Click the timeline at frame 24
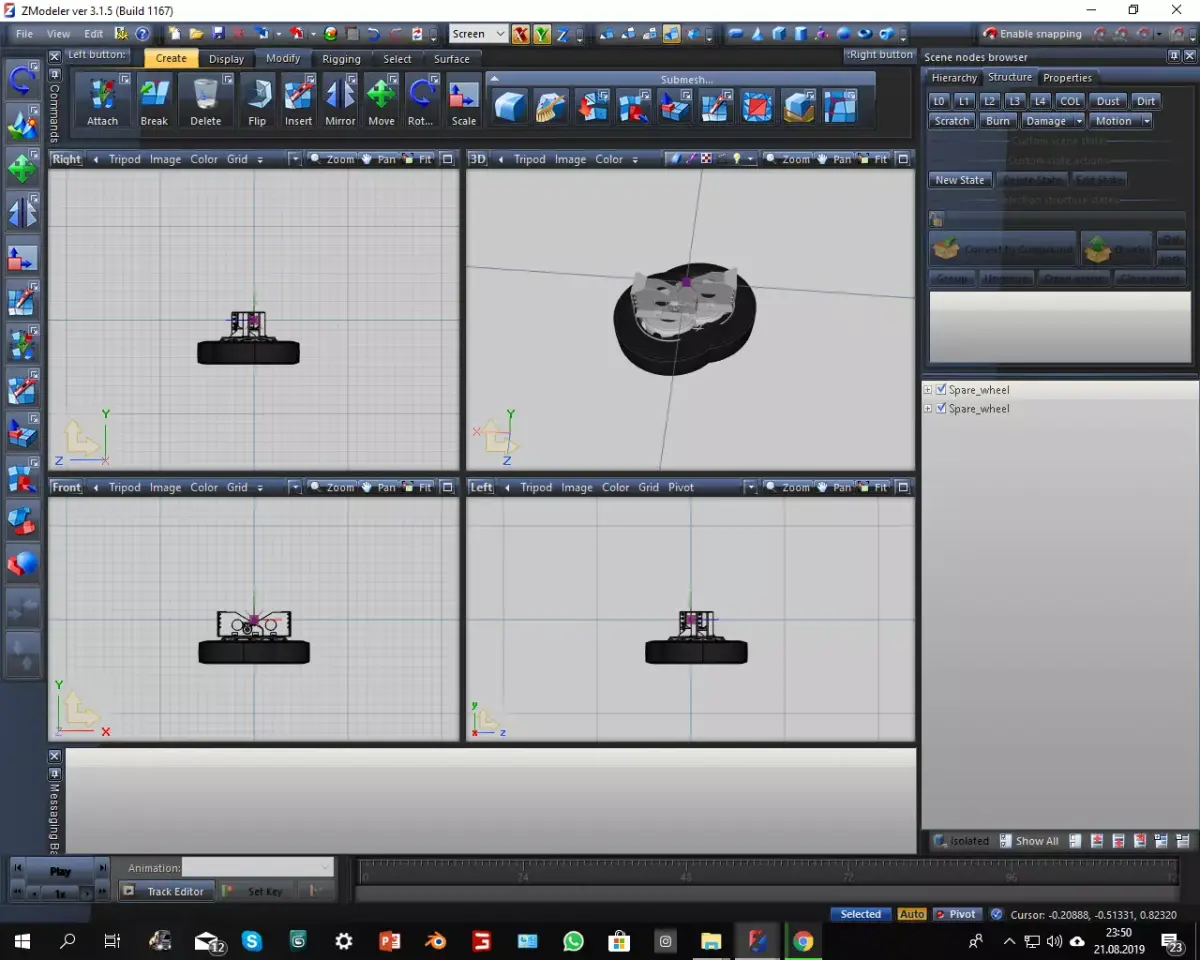The image size is (1200, 960). coord(522,871)
